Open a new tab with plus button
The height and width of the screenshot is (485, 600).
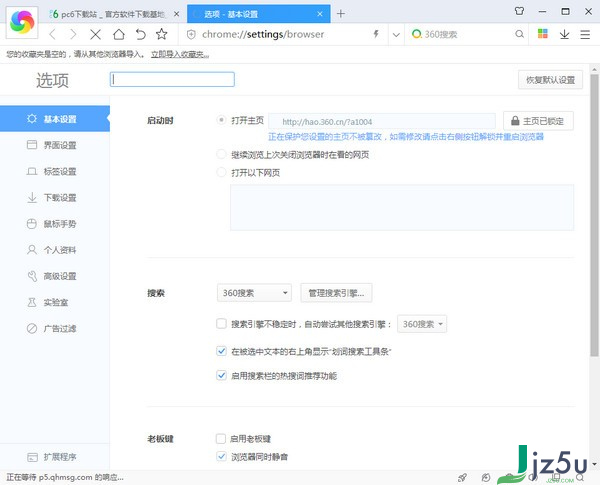coord(341,14)
